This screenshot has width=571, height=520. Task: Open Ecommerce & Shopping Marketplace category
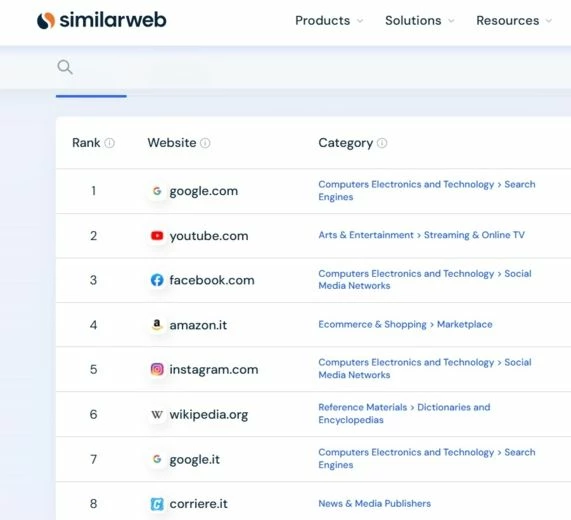pyautogui.click(x=405, y=324)
